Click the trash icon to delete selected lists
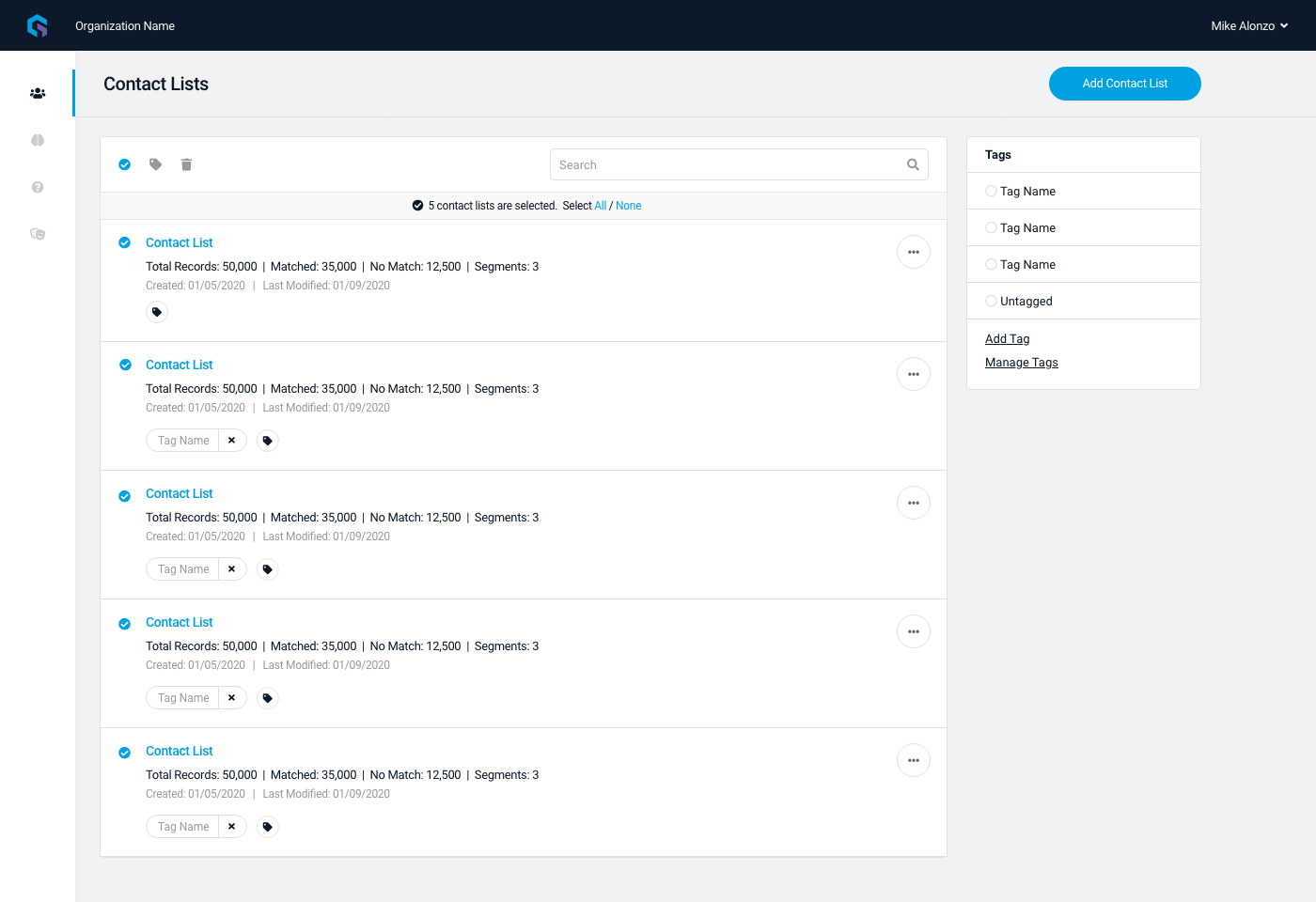The height and width of the screenshot is (902, 1316). click(186, 164)
